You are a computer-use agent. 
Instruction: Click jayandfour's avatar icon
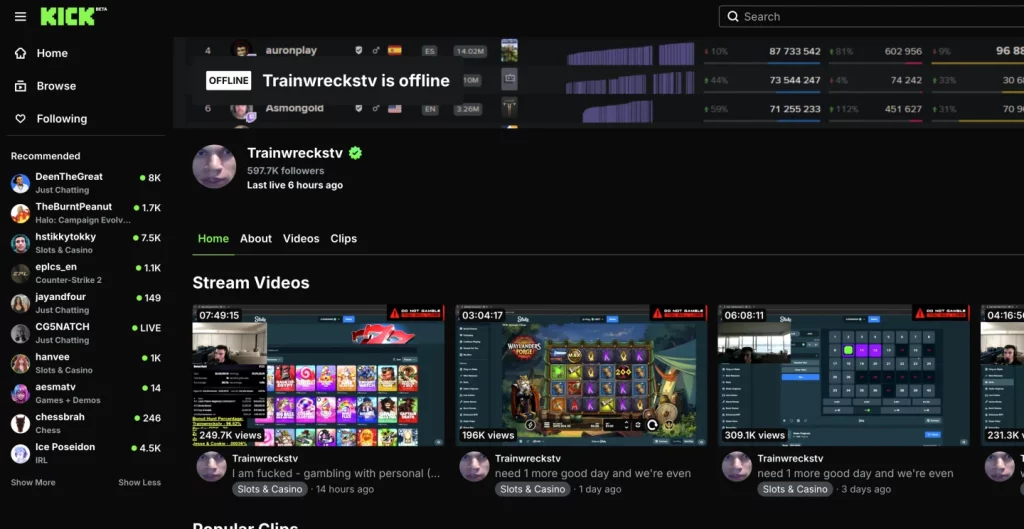click(x=20, y=304)
